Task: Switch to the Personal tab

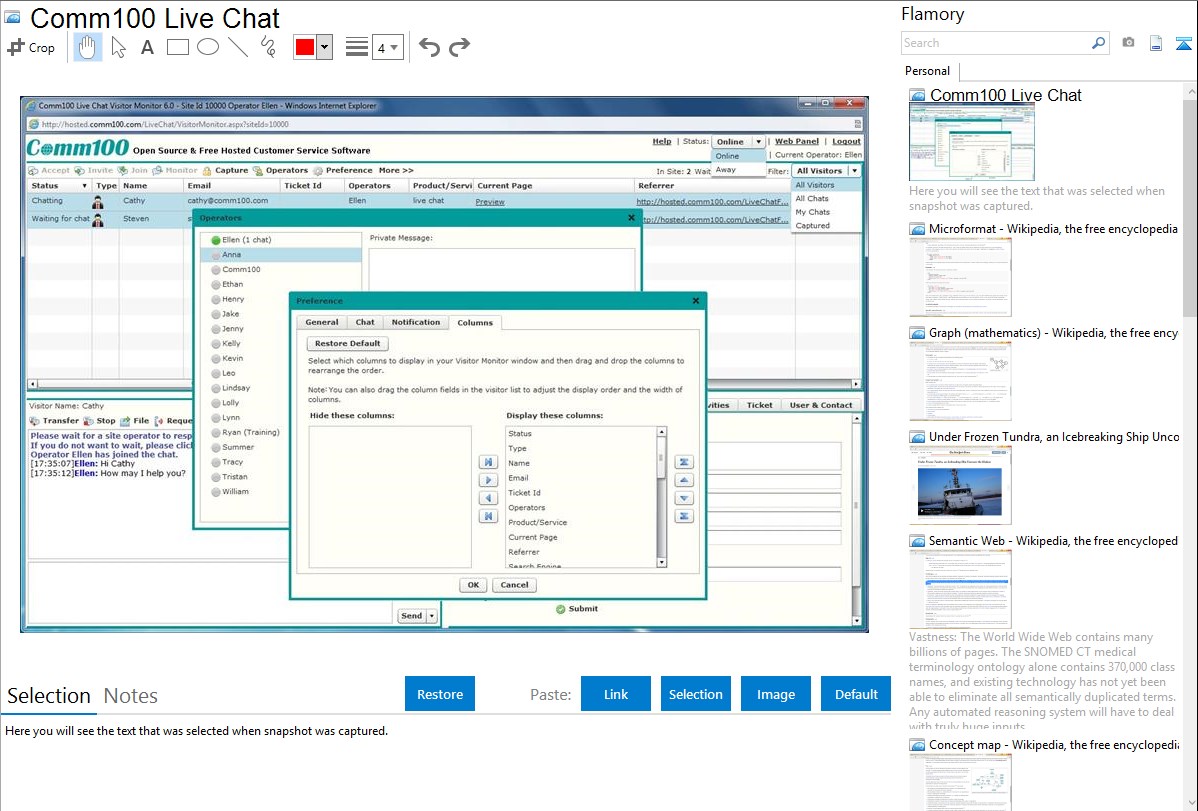Action: (x=928, y=71)
